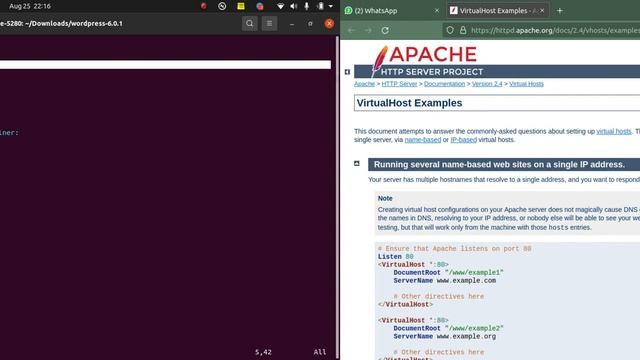Screen dimensions: 640x360
Task: Open the name-based link
Action: pyautogui.click(x=422, y=140)
